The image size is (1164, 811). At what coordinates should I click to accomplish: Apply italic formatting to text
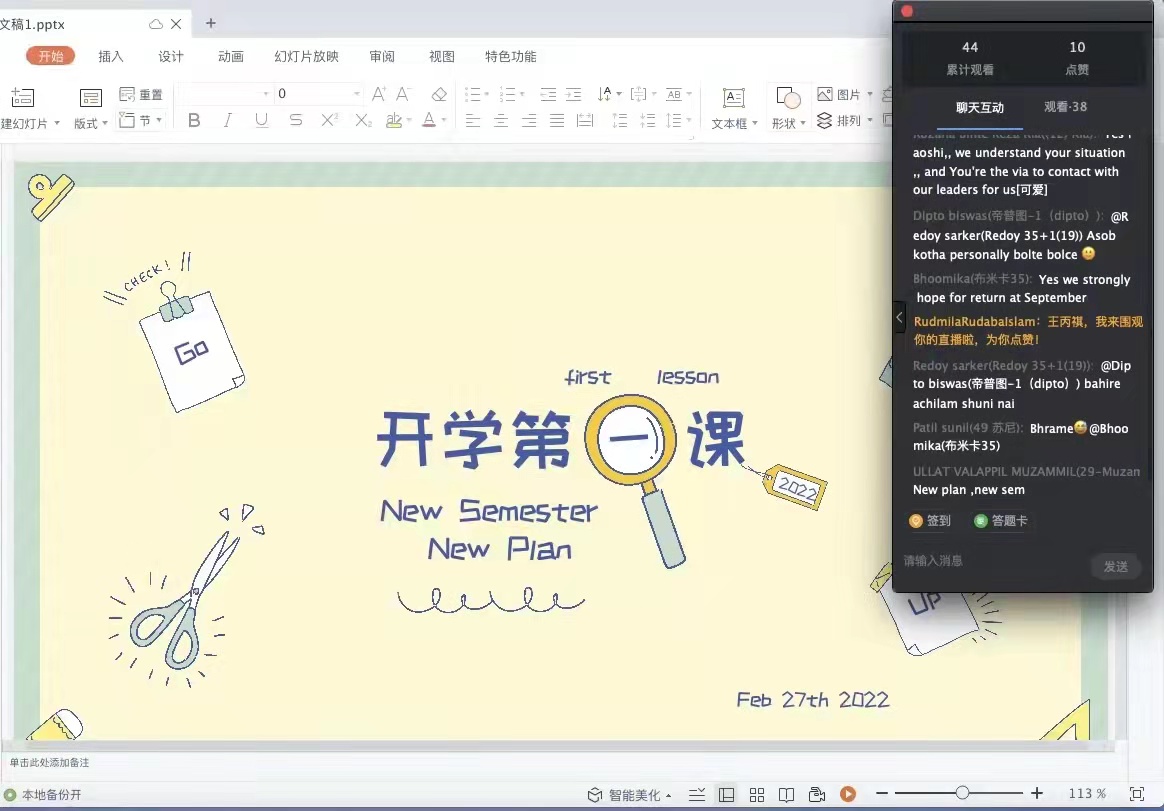coord(228,121)
